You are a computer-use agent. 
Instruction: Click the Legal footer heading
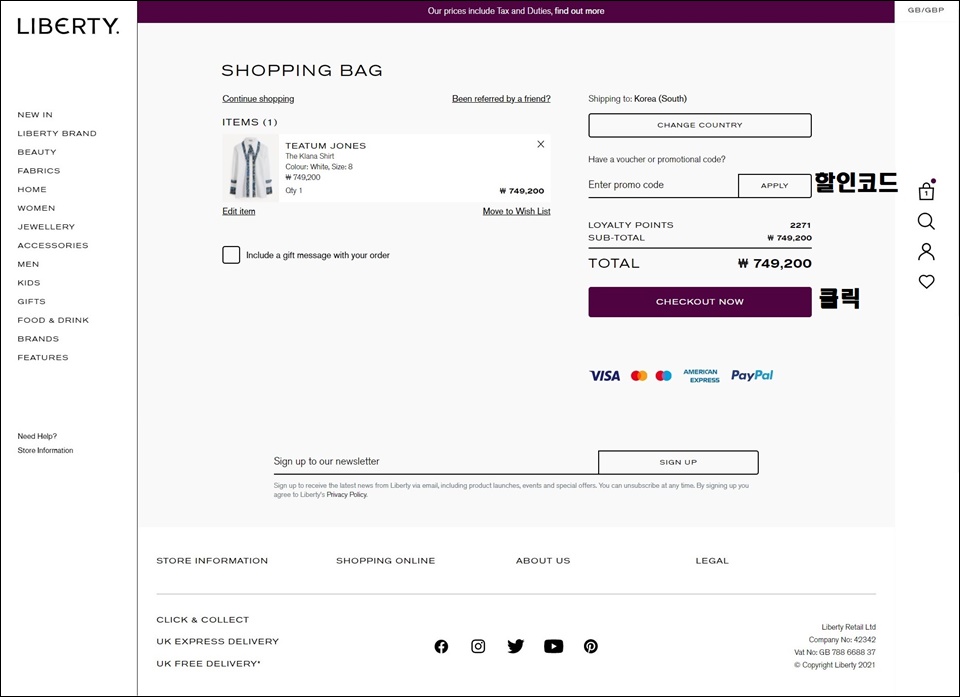[712, 560]
